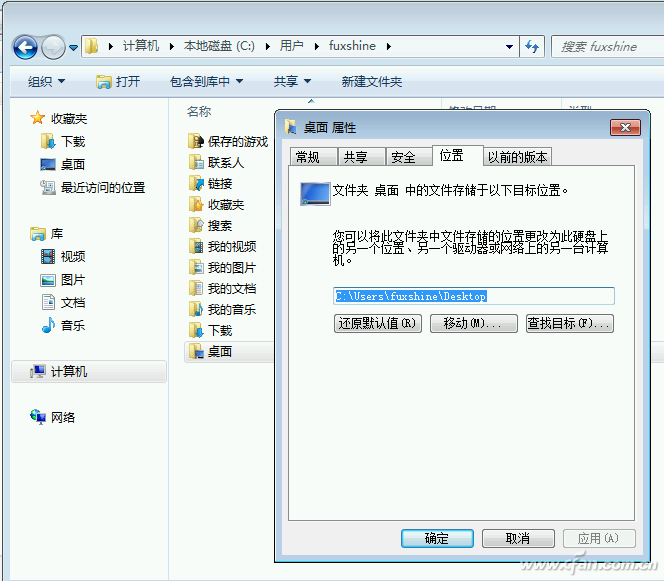
Task: Select 计算机 in the address breadcrumb
Action: coord(141,46)
